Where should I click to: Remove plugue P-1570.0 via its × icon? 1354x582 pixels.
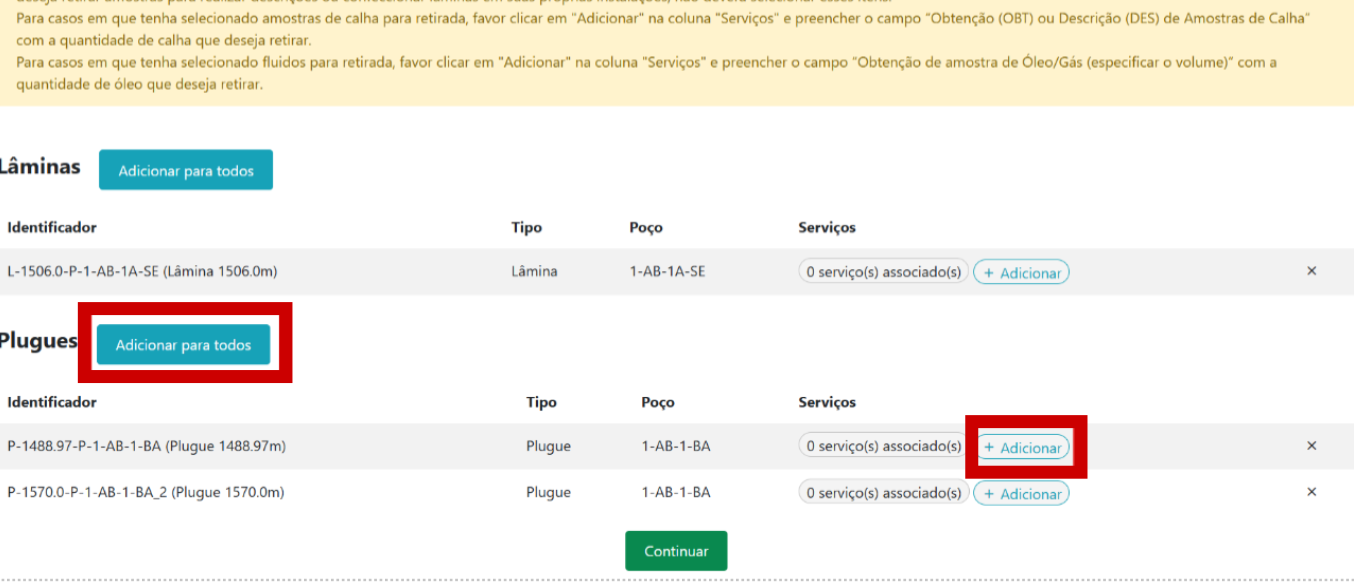(x=1311, y=492)
